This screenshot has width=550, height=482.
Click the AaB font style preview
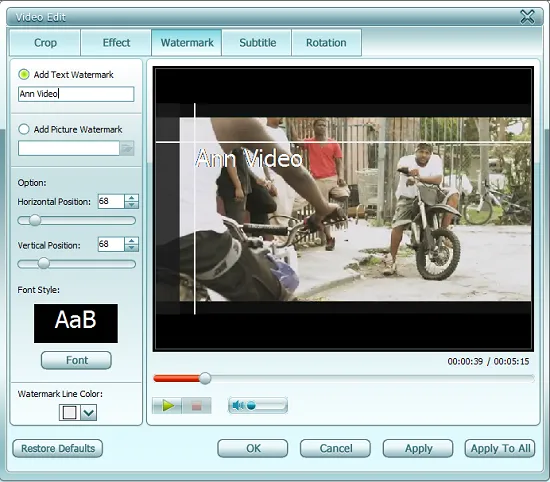click(76, 323)
